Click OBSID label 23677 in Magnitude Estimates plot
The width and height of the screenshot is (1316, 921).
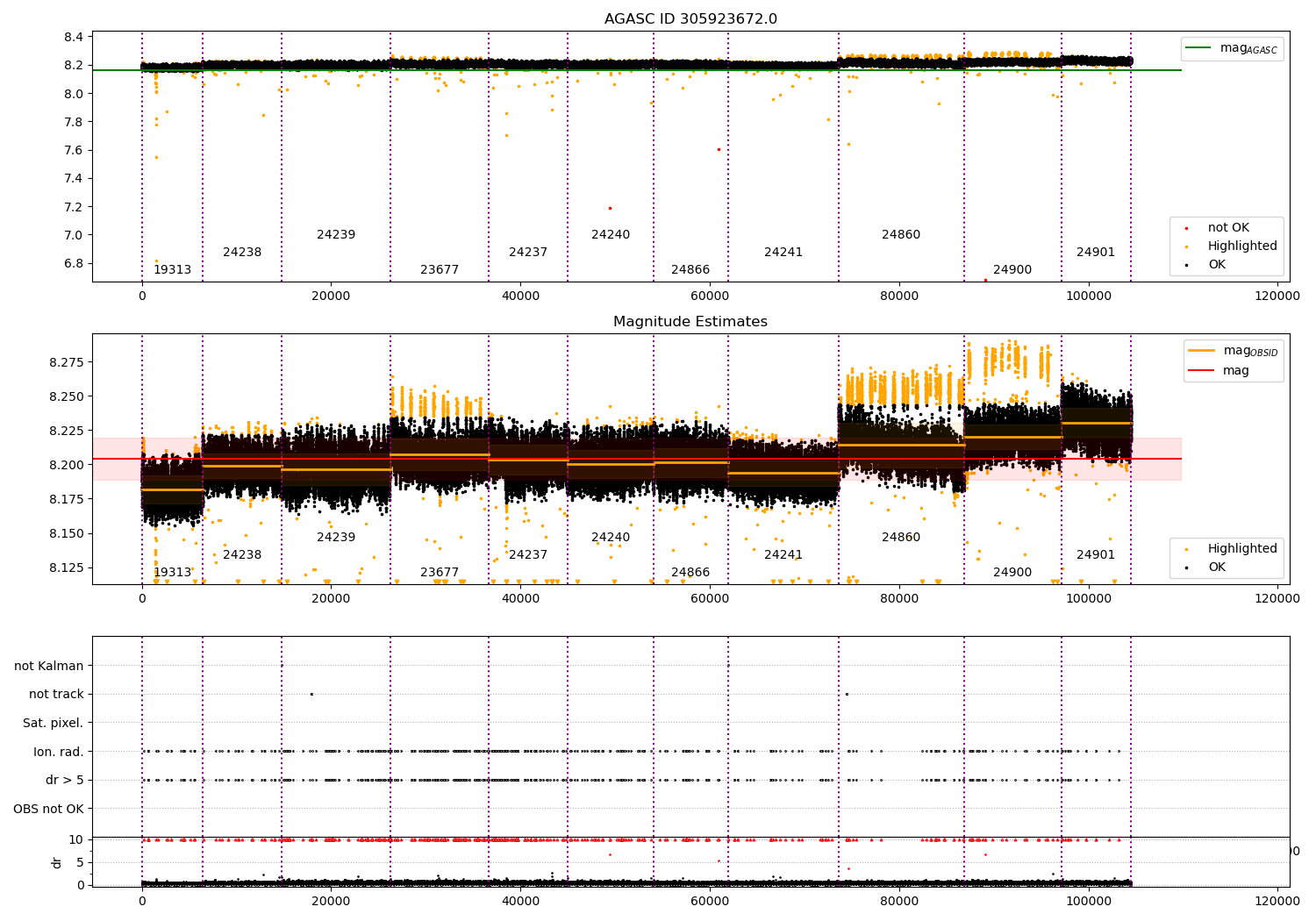tap(440, 573)
